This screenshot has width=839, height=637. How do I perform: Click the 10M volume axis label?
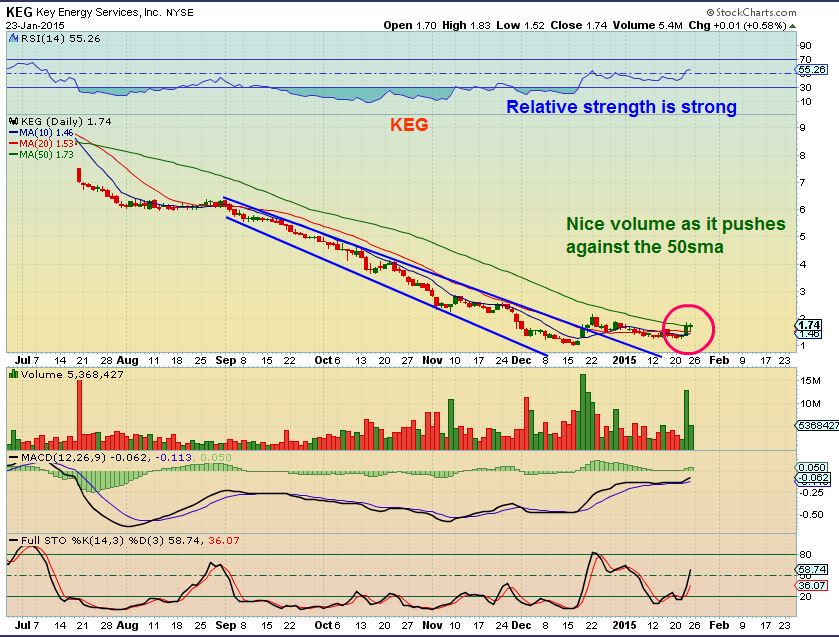(x=810, y=404)
